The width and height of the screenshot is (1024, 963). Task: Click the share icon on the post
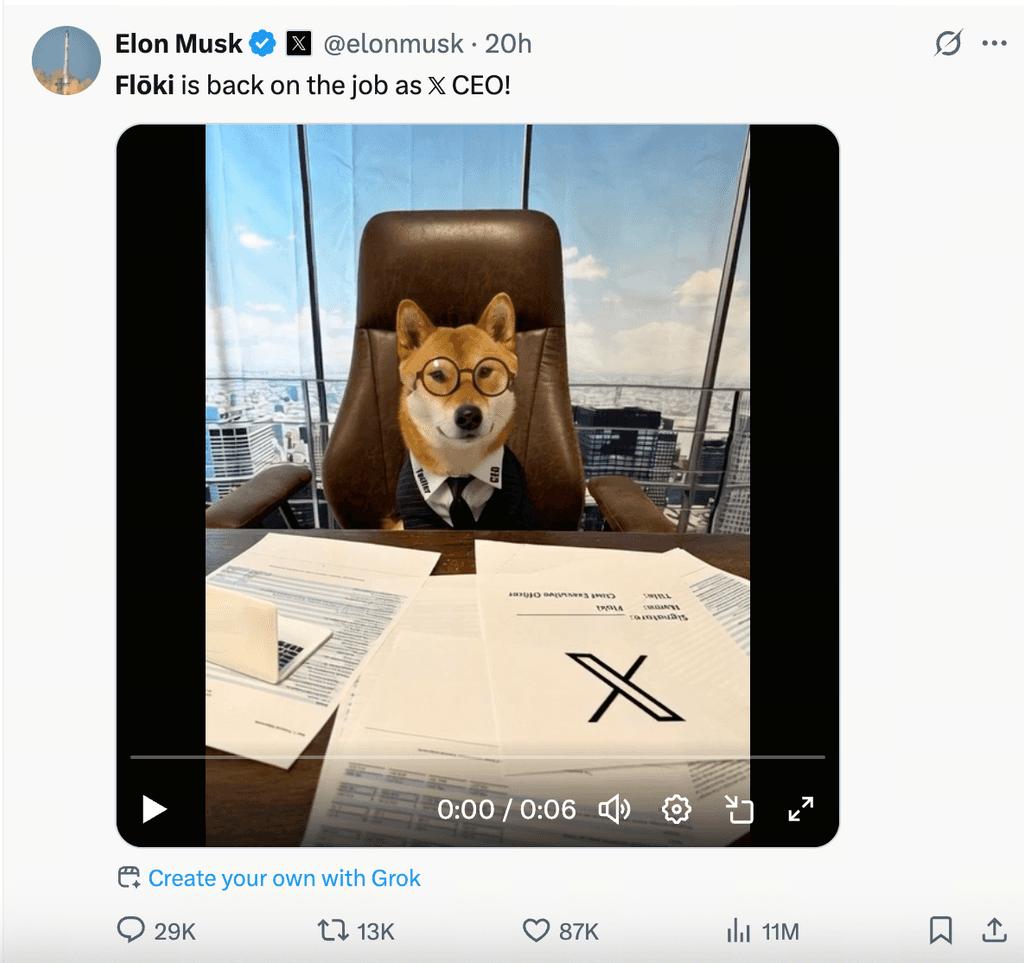tap(992, 931)
